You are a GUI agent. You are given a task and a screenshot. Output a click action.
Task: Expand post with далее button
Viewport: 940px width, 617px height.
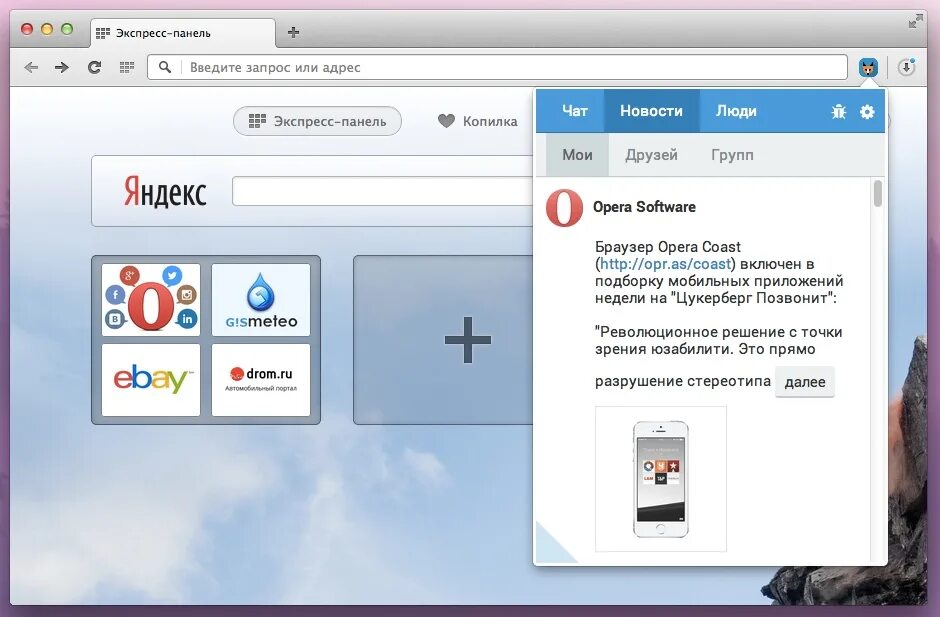click(x=805, y=382)
